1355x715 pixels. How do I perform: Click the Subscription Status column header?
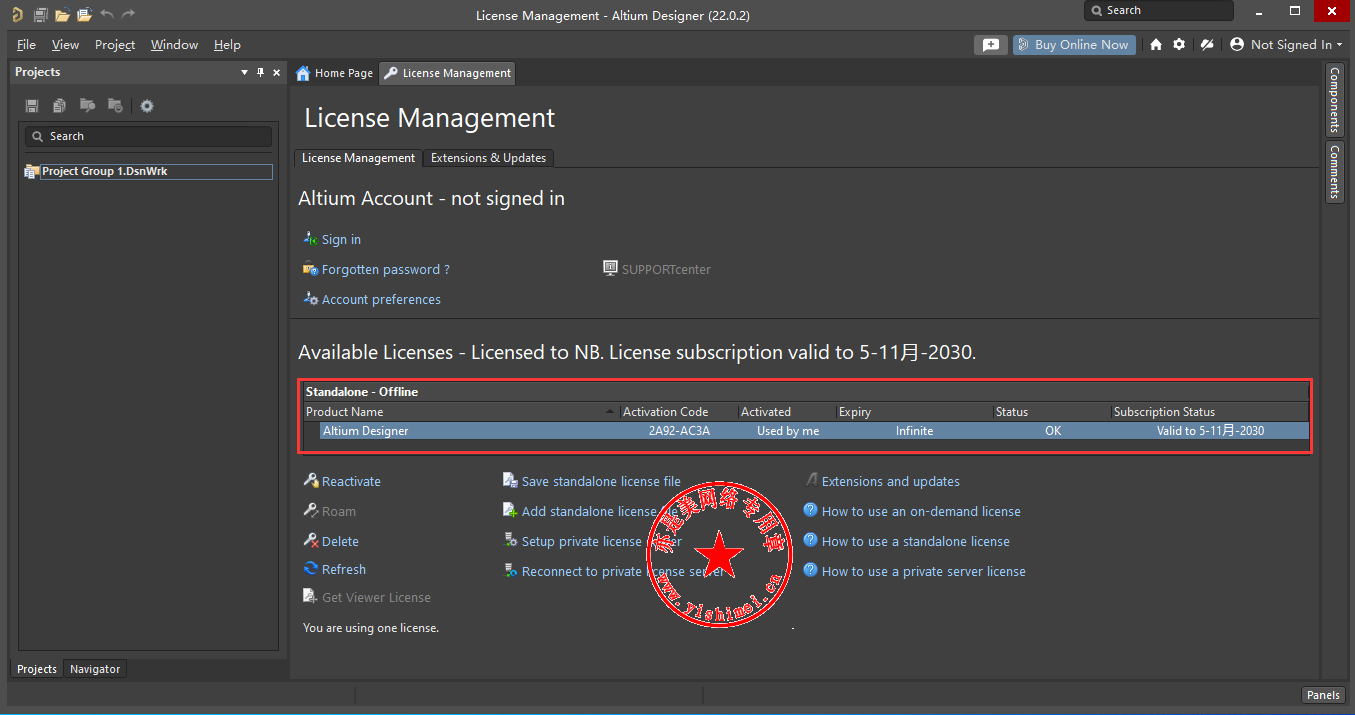(x=1209, y=412)
